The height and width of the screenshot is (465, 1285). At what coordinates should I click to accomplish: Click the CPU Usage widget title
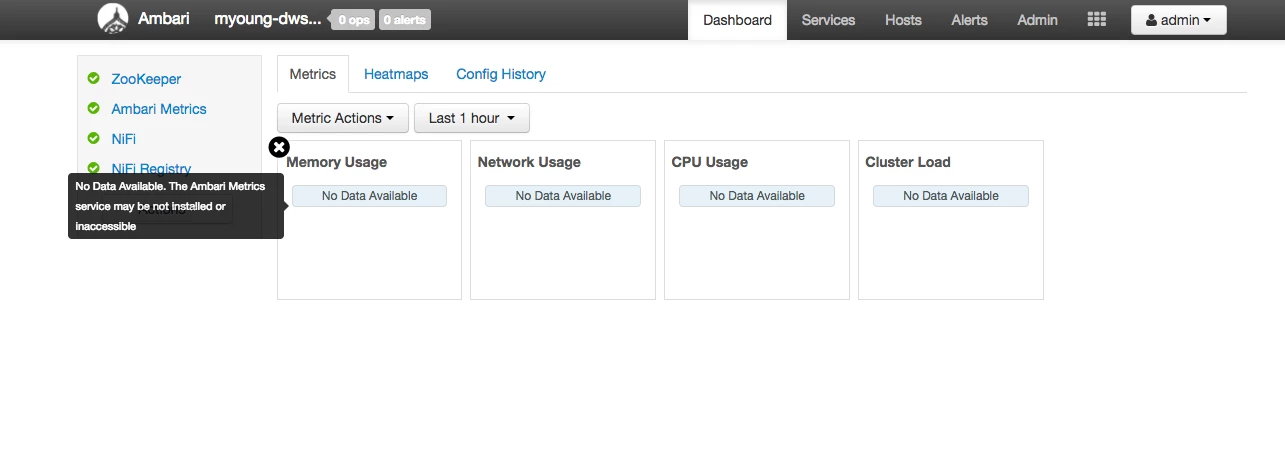pos(710,162)
